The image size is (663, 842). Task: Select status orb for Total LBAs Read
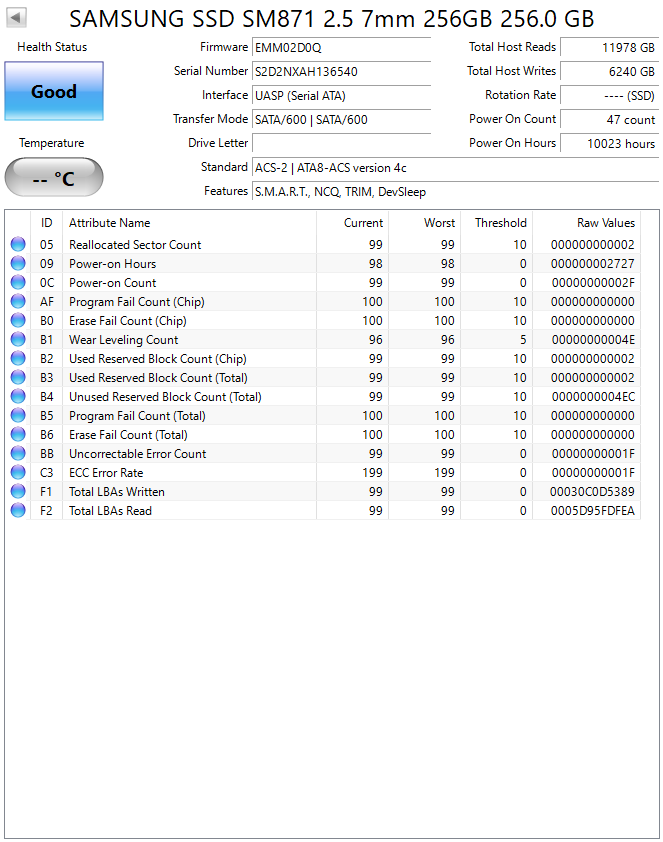[x=18, y=510]
